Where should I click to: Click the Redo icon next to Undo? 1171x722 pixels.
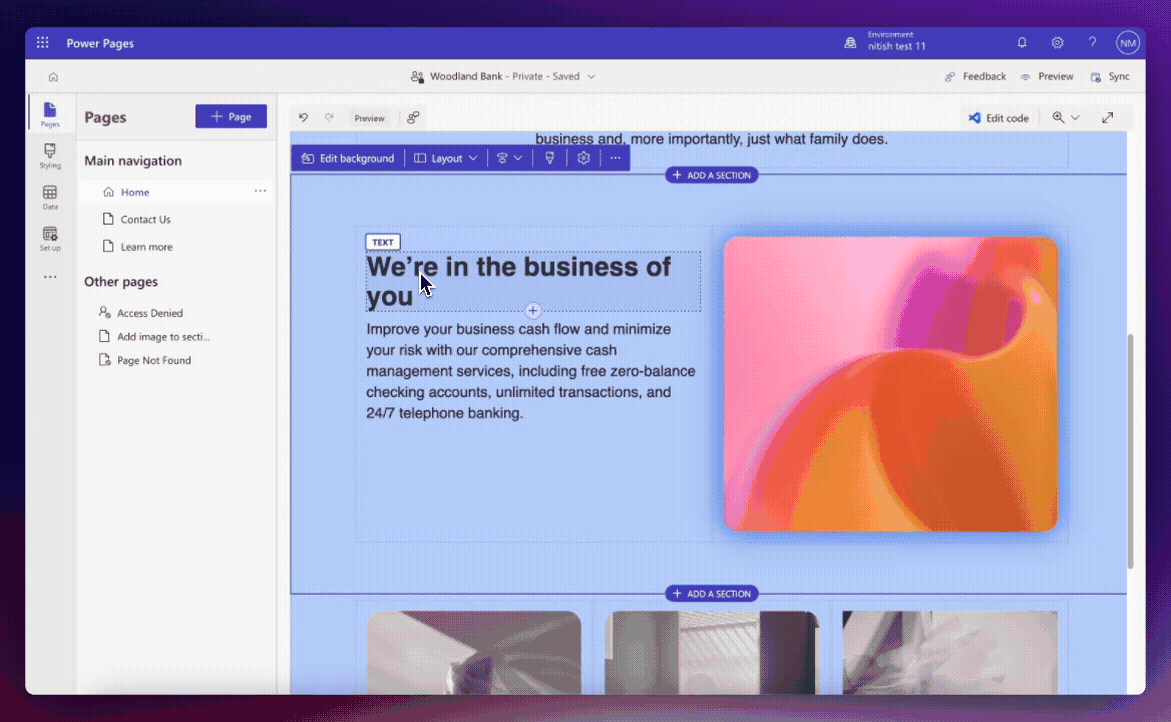pyautogui.click(x=330, y=117)
